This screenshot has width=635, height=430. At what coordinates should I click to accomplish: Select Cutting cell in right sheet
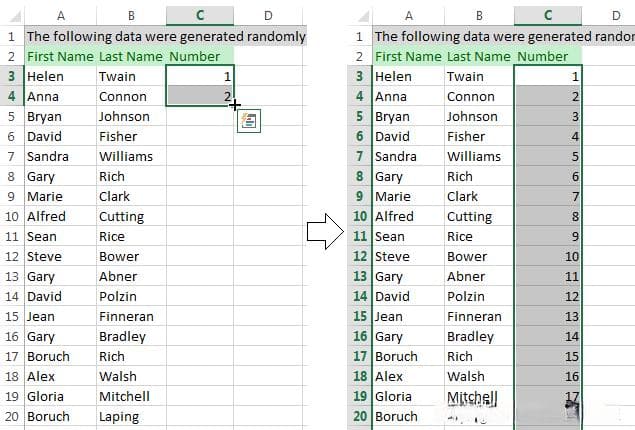(479, 216)
